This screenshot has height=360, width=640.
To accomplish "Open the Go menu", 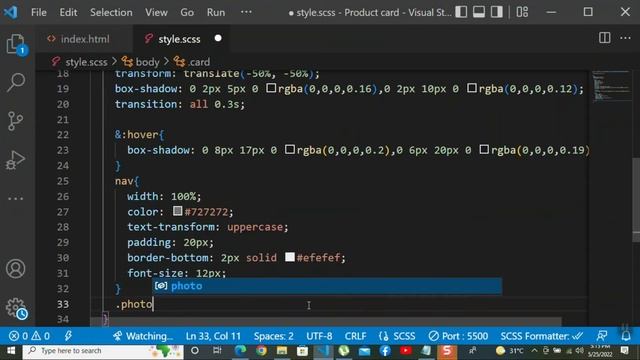I will [187, 12].
